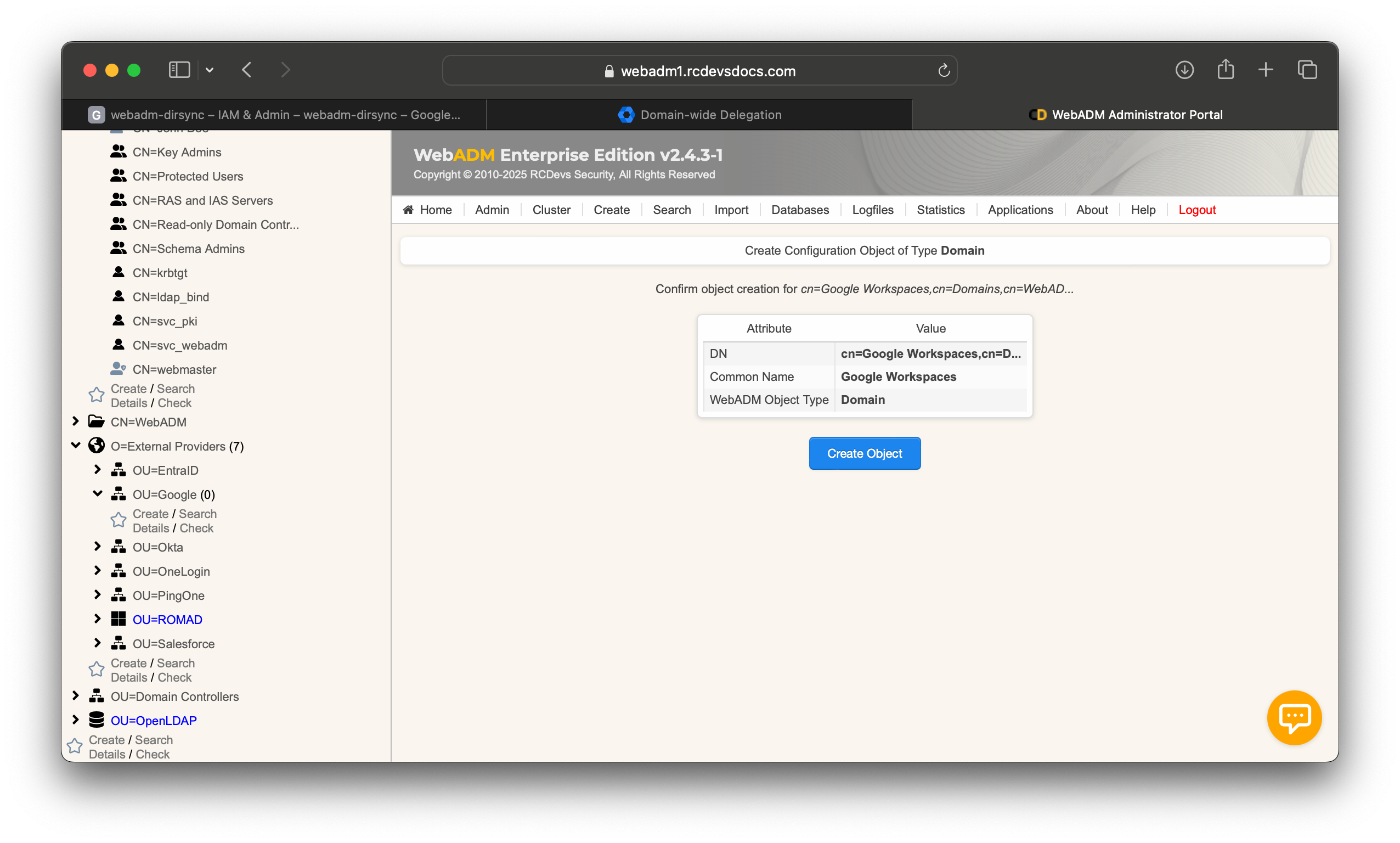This screenshot has width=1400, height=843.
Task: Expand the OU=PingOne node
Action: 98,595
